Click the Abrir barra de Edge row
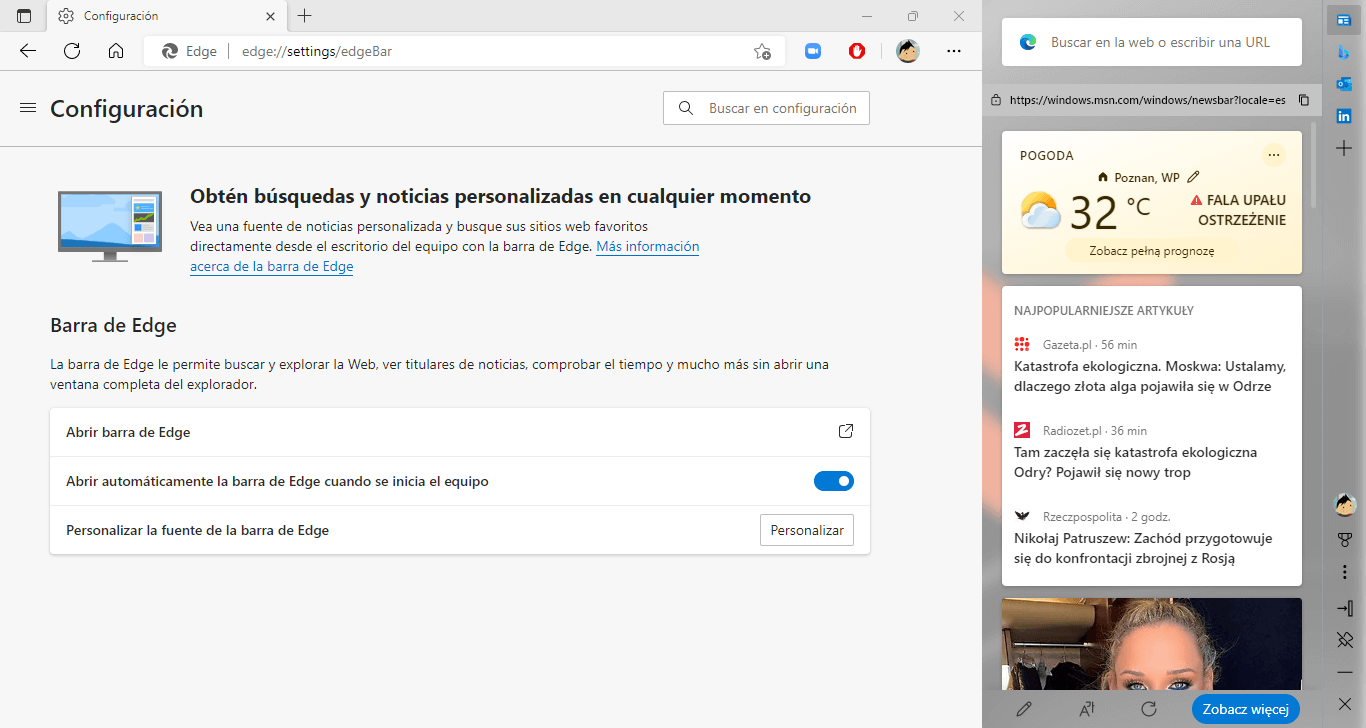This screenshot has width=1366, height=728. (460, 432)
